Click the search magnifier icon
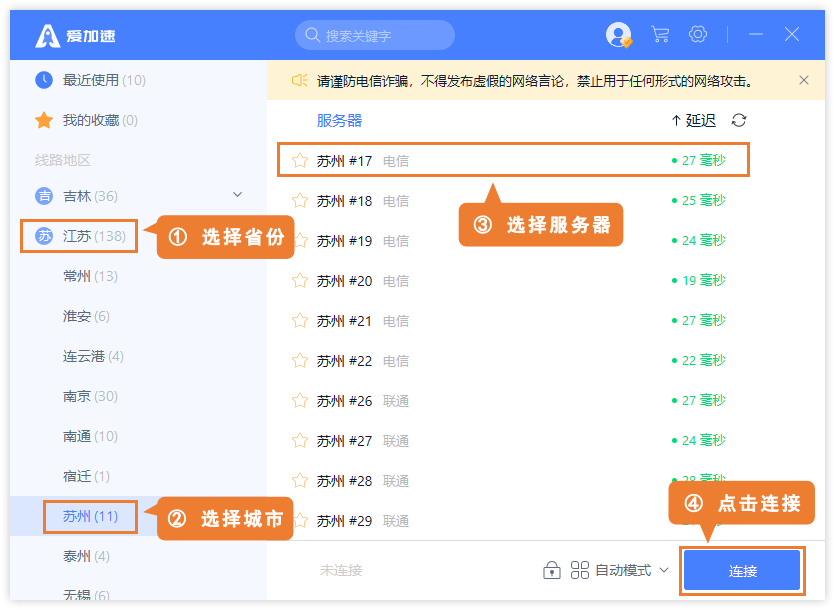The height and width of the screenshot is (610, 835). [312, 35]
